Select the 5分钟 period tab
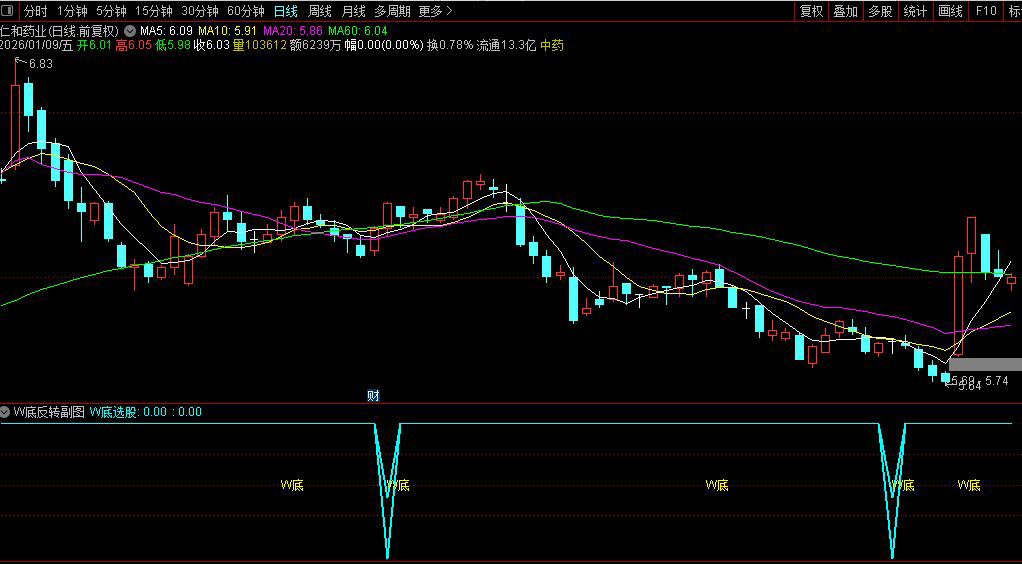 [x=111, y=11]
